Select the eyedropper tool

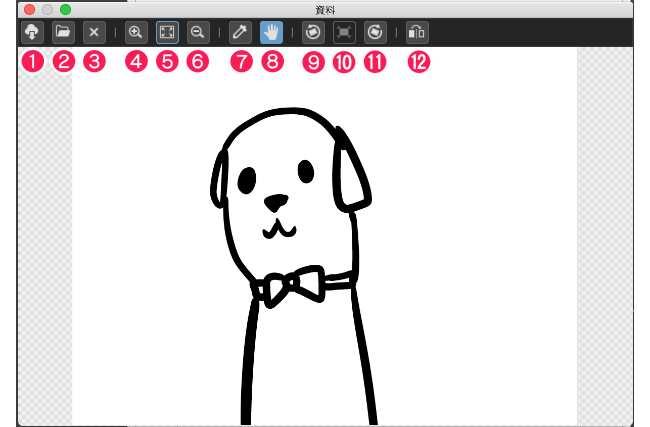[240, 31]
